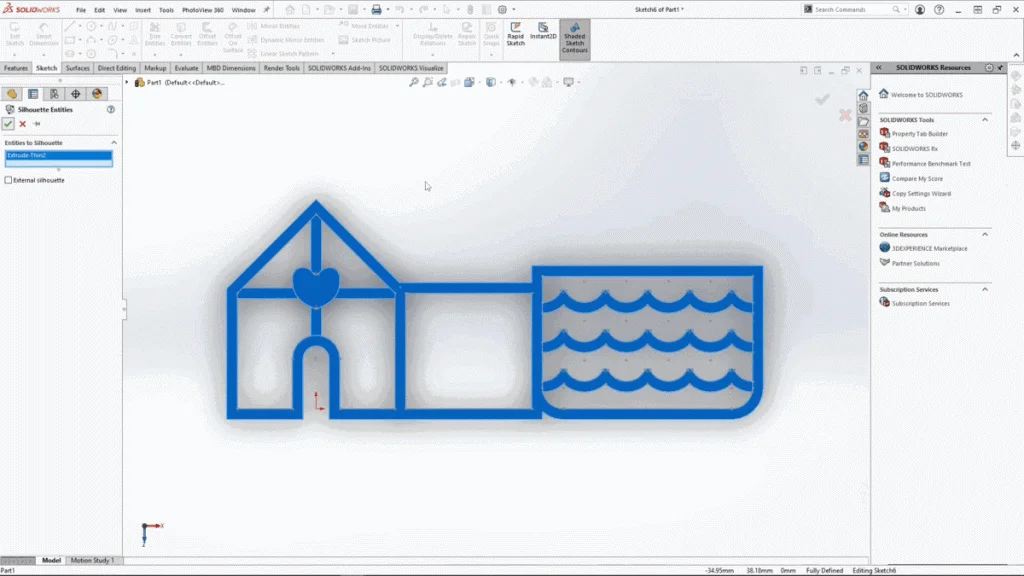The width and height of the screenshot is (1024, 576).
Task: Switch to MBD Dimensions tab
Action: 231,68
